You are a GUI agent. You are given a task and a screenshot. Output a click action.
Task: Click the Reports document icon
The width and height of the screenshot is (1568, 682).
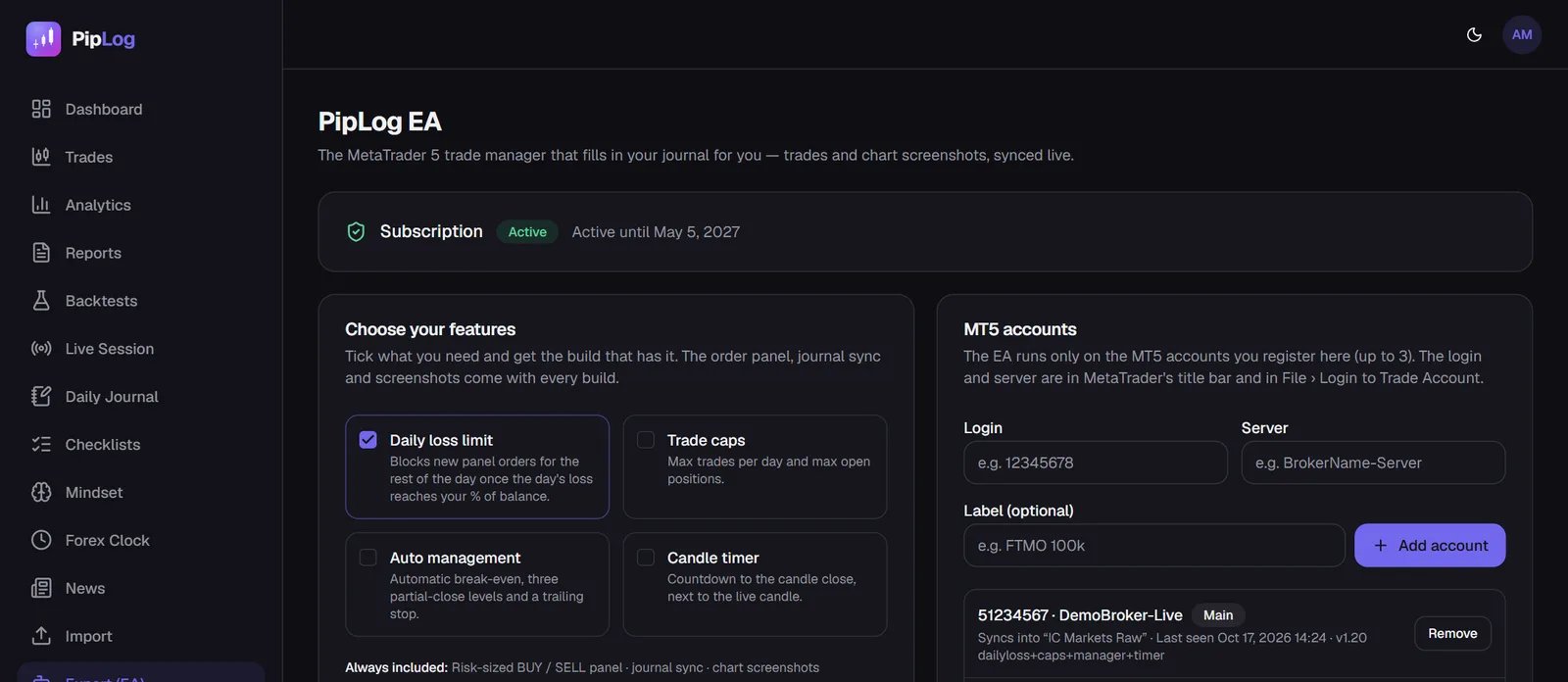click(x=41, y=253)
